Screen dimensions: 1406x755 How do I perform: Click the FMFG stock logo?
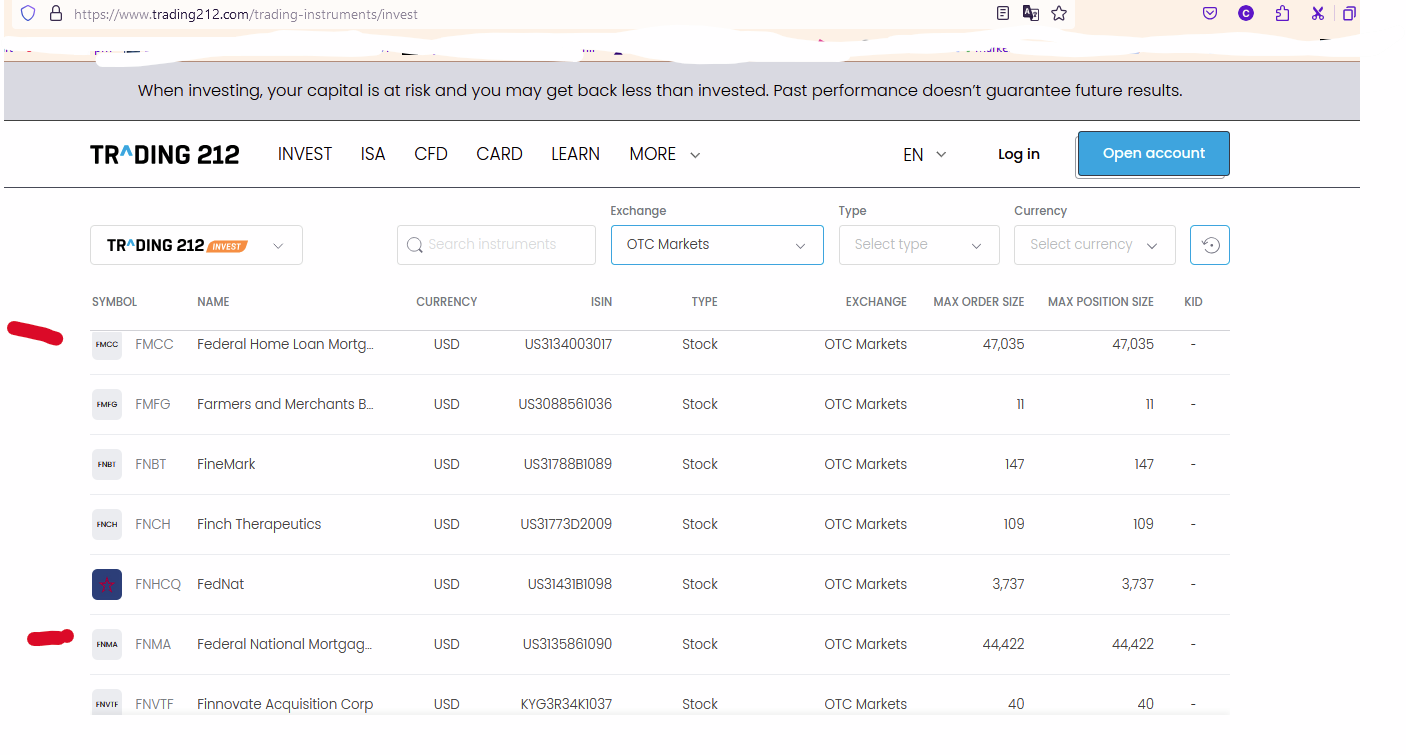[x=107, y=404]
